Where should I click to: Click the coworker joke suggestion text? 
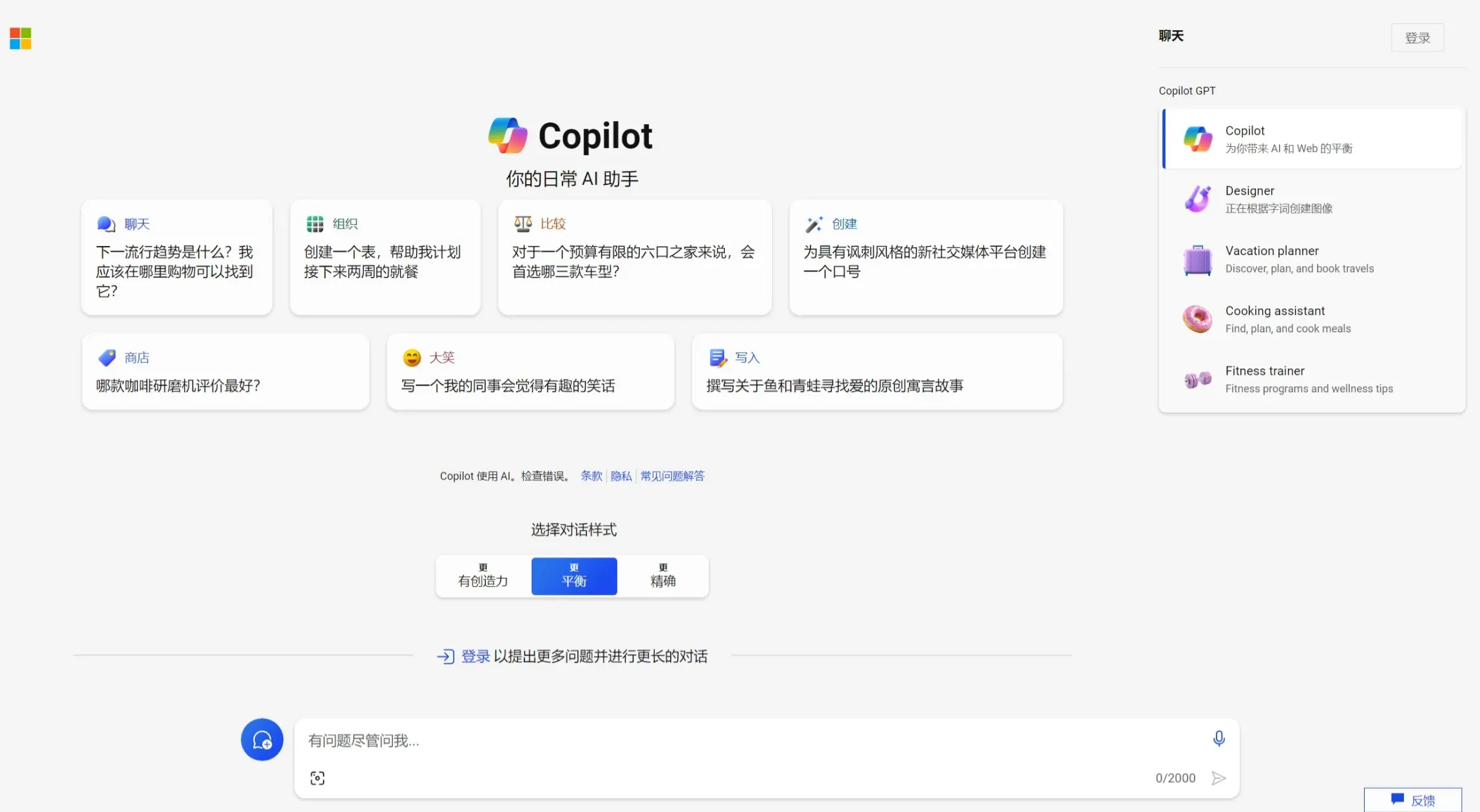[x=508, y=386]
